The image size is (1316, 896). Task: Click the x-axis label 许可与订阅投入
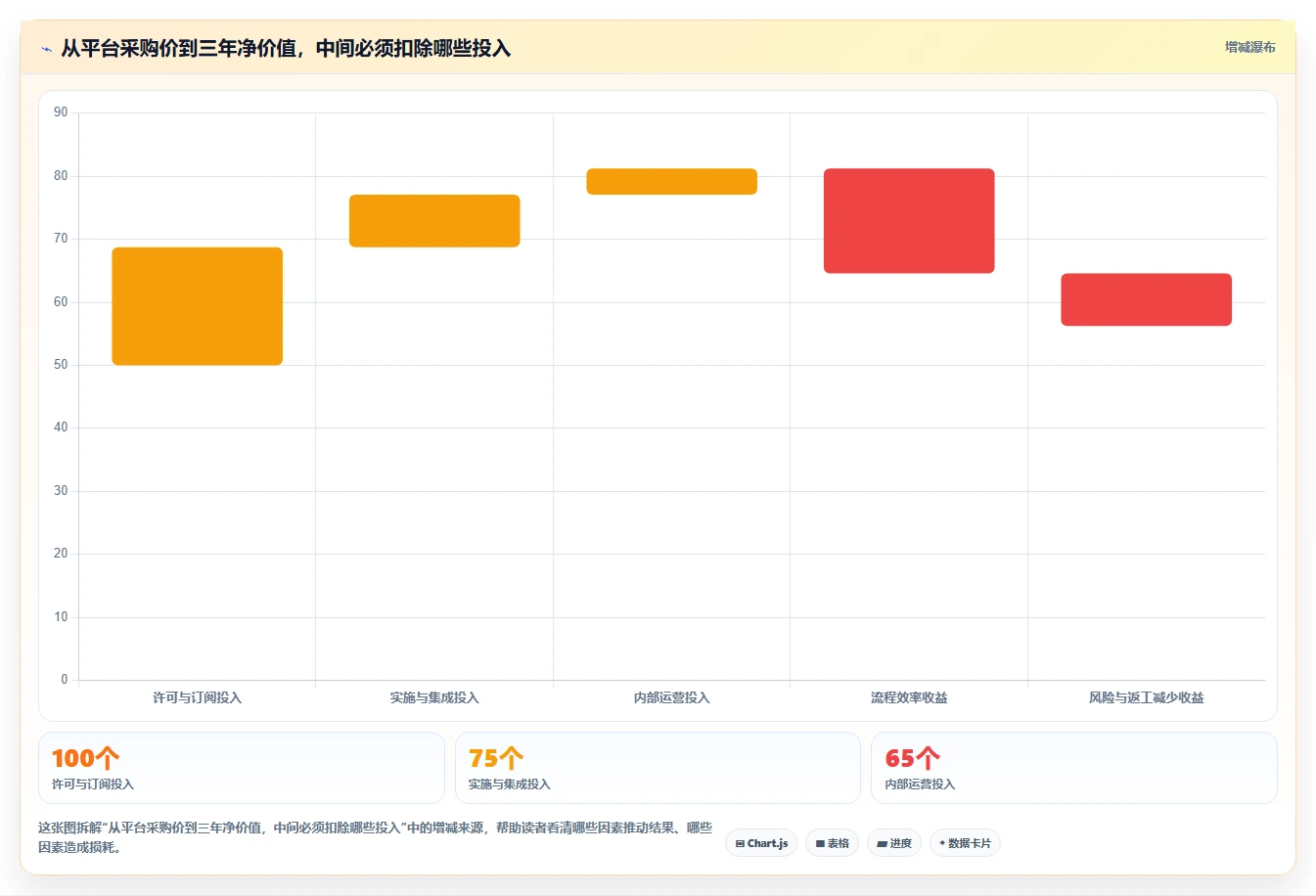pyautogui.click(x=198, y=697)
